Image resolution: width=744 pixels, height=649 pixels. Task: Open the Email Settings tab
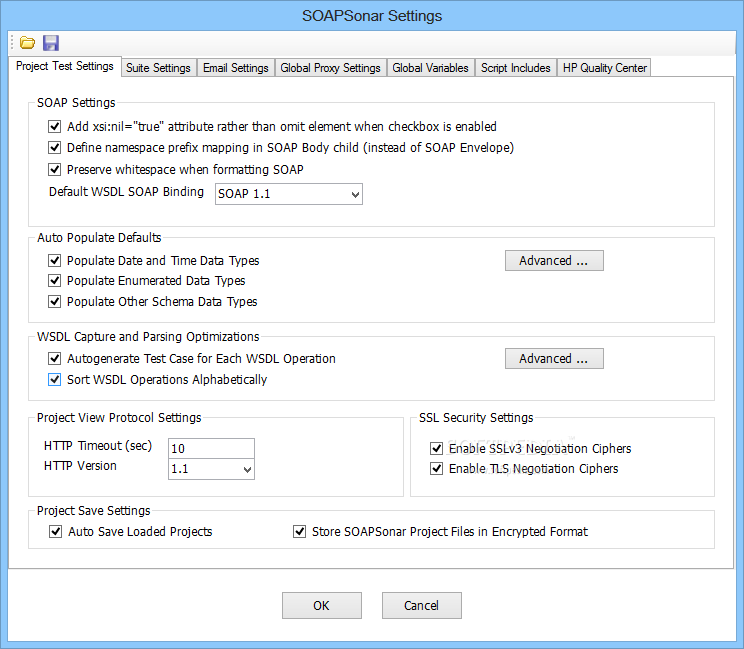pyautogui.click(x=236, y=68)
